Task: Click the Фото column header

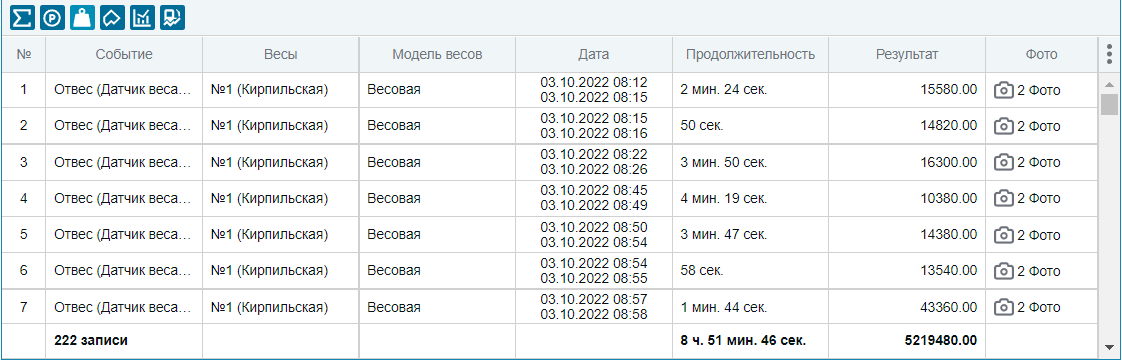Action: pos(1041,54)
